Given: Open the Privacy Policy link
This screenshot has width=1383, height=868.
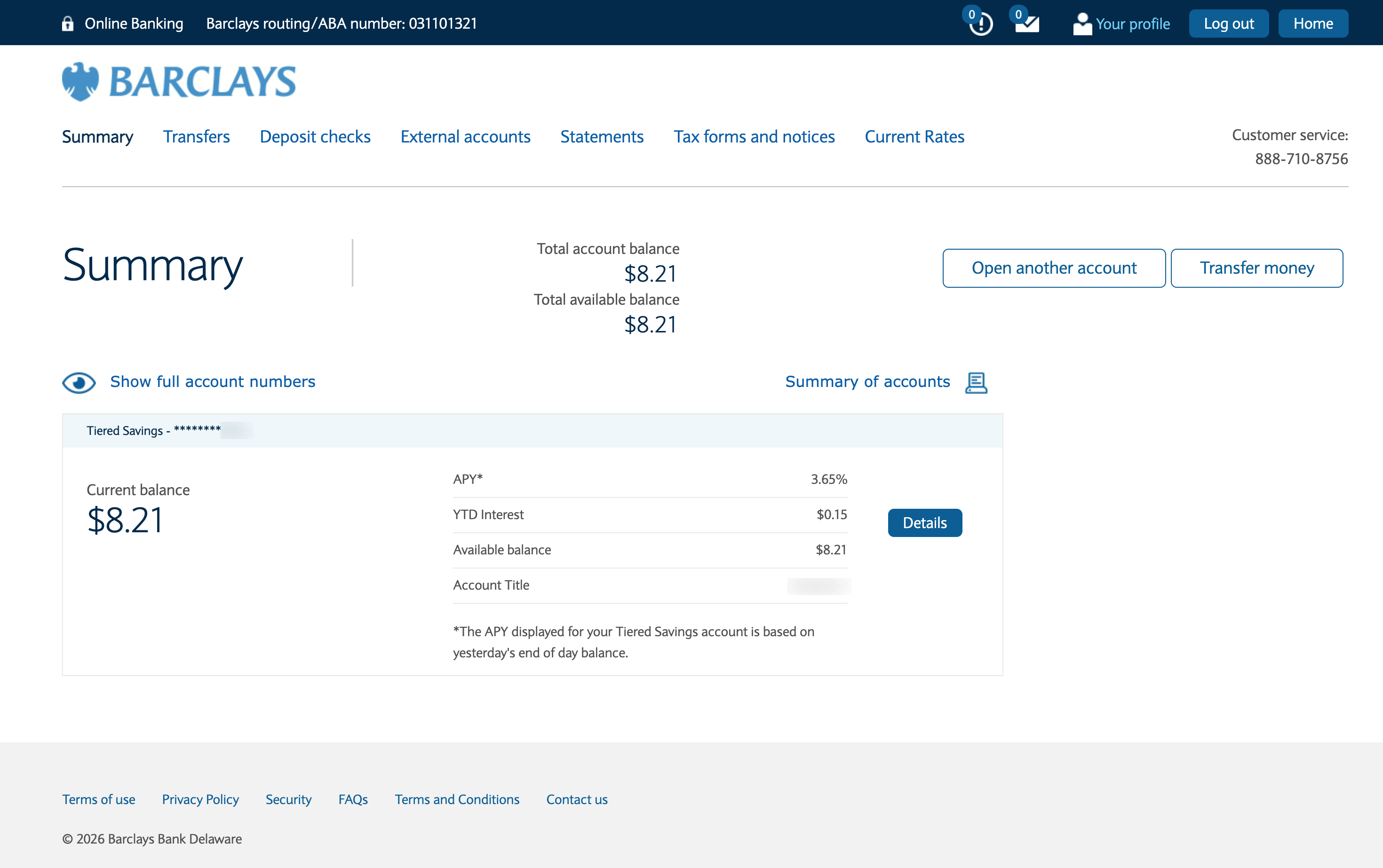Looking at the screenshot, I should (200, 800).
